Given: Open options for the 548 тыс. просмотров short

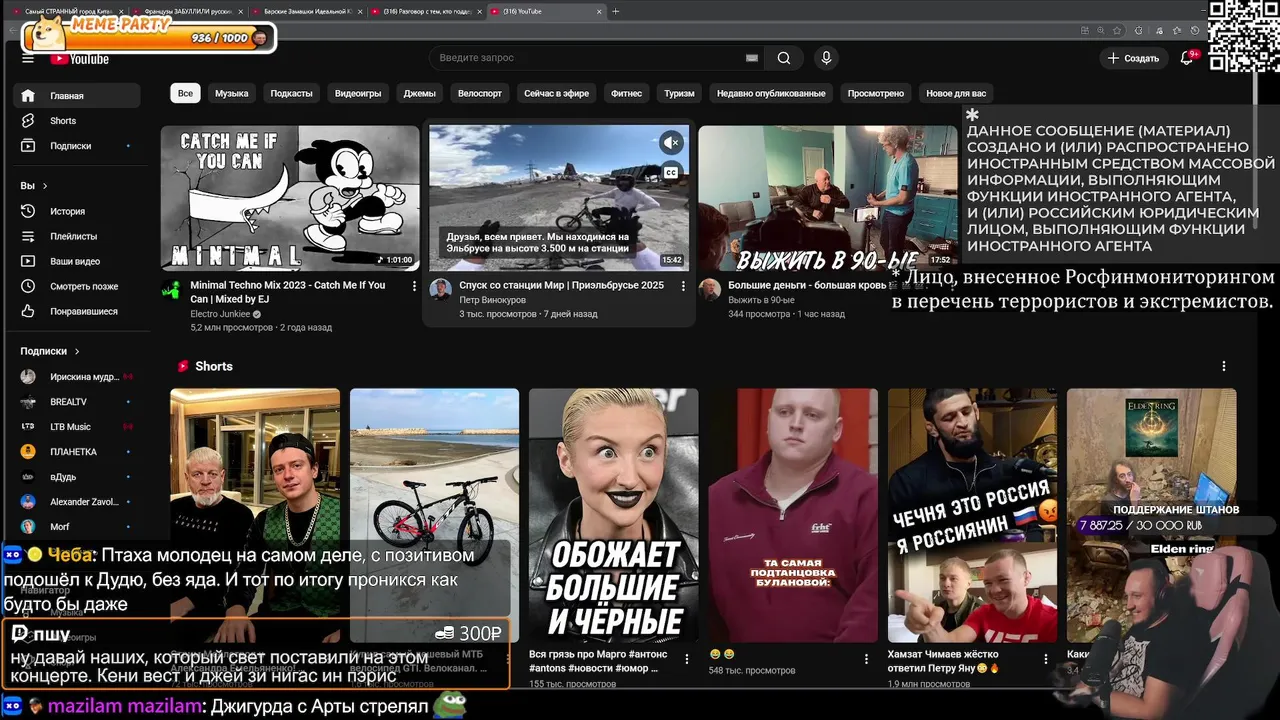Looking at the screenshot, I should [868, 657].
